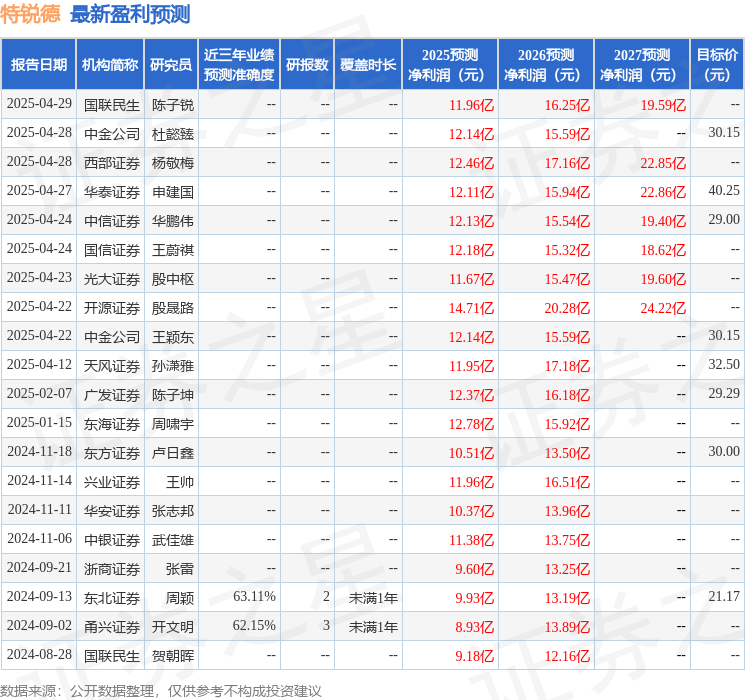
Task: Click 24.22亿 in 2027 forecast column
Action: (663, 308)
